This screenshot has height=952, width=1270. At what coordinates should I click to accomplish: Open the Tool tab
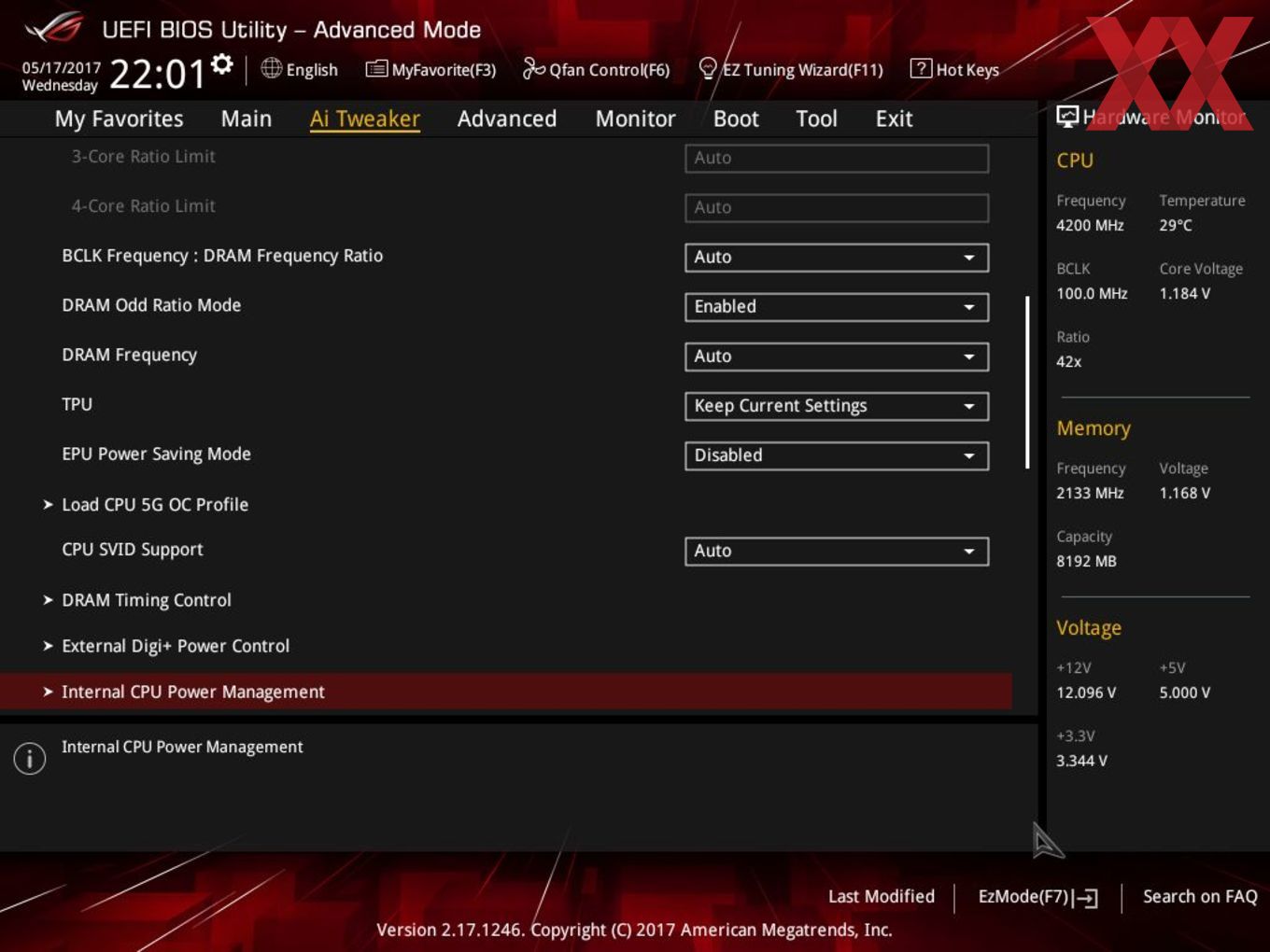(x=817, y=119)
